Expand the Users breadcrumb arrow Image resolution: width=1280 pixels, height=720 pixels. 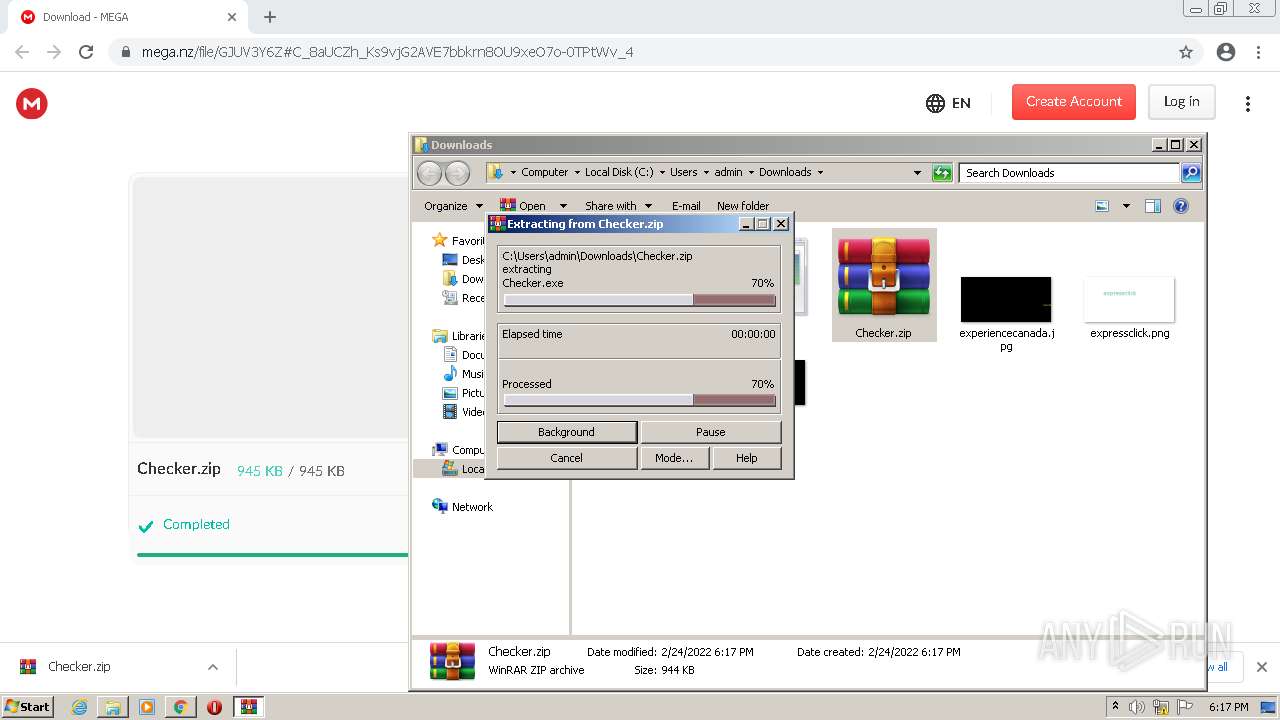click(x=706, y=173)
